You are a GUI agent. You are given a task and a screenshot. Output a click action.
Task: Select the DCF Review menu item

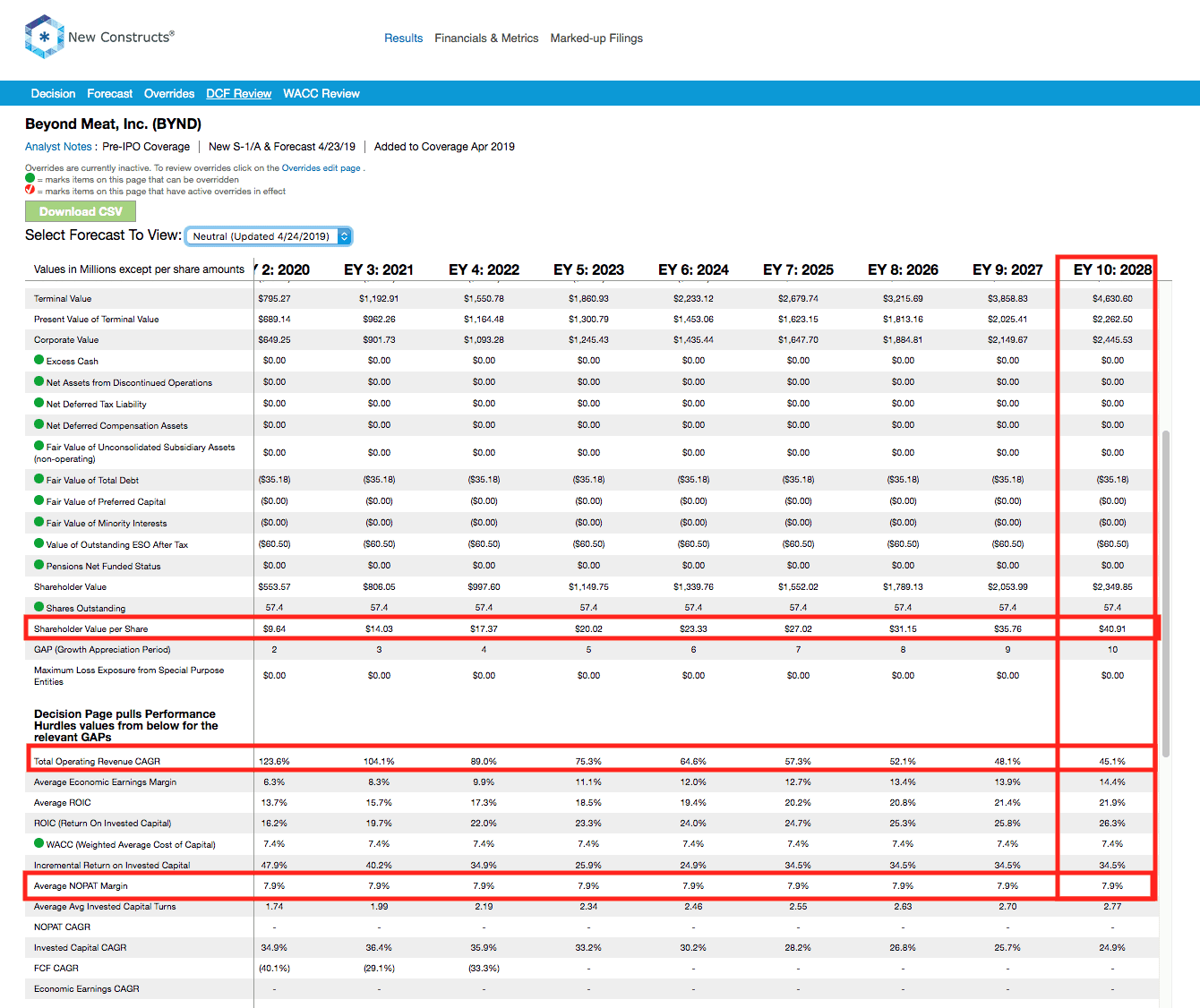pyautogui.click(x=238, y=93)
